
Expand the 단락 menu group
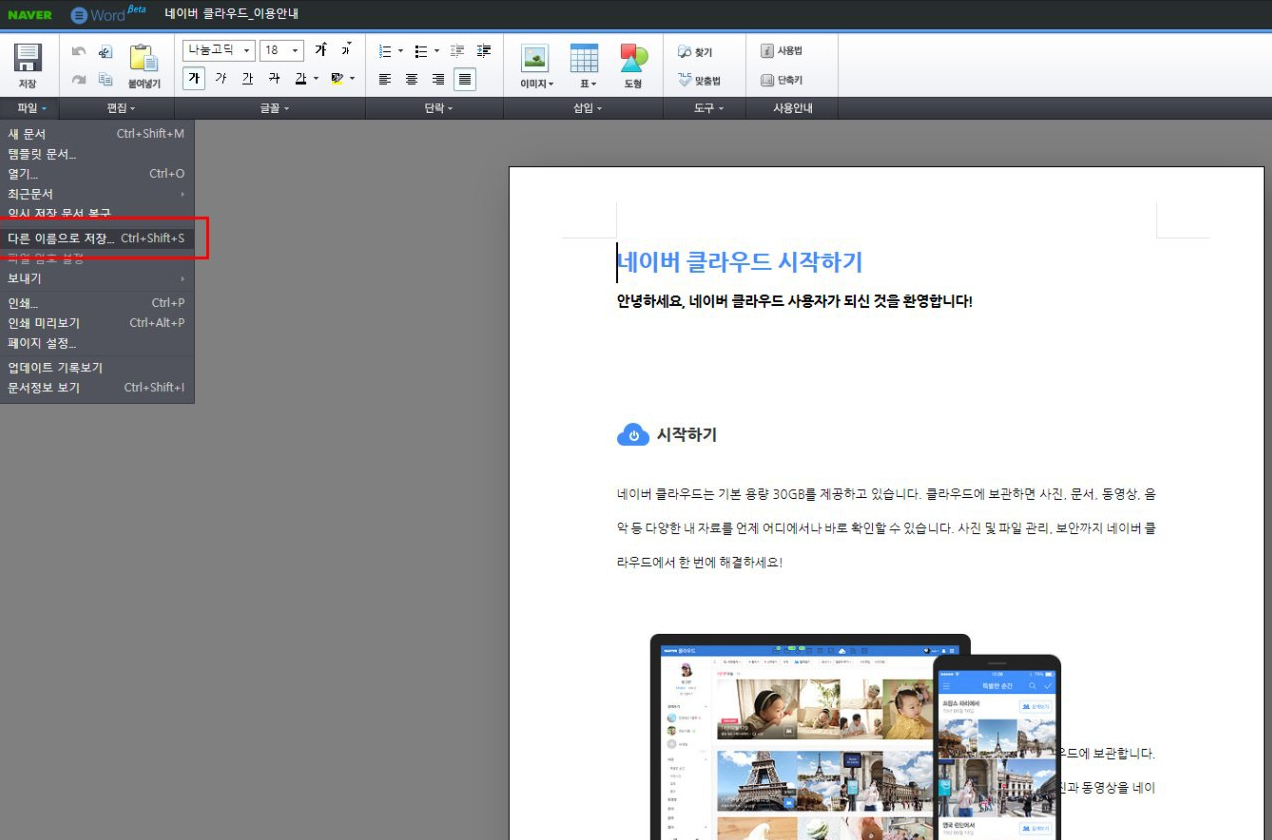tap(438, 108)
